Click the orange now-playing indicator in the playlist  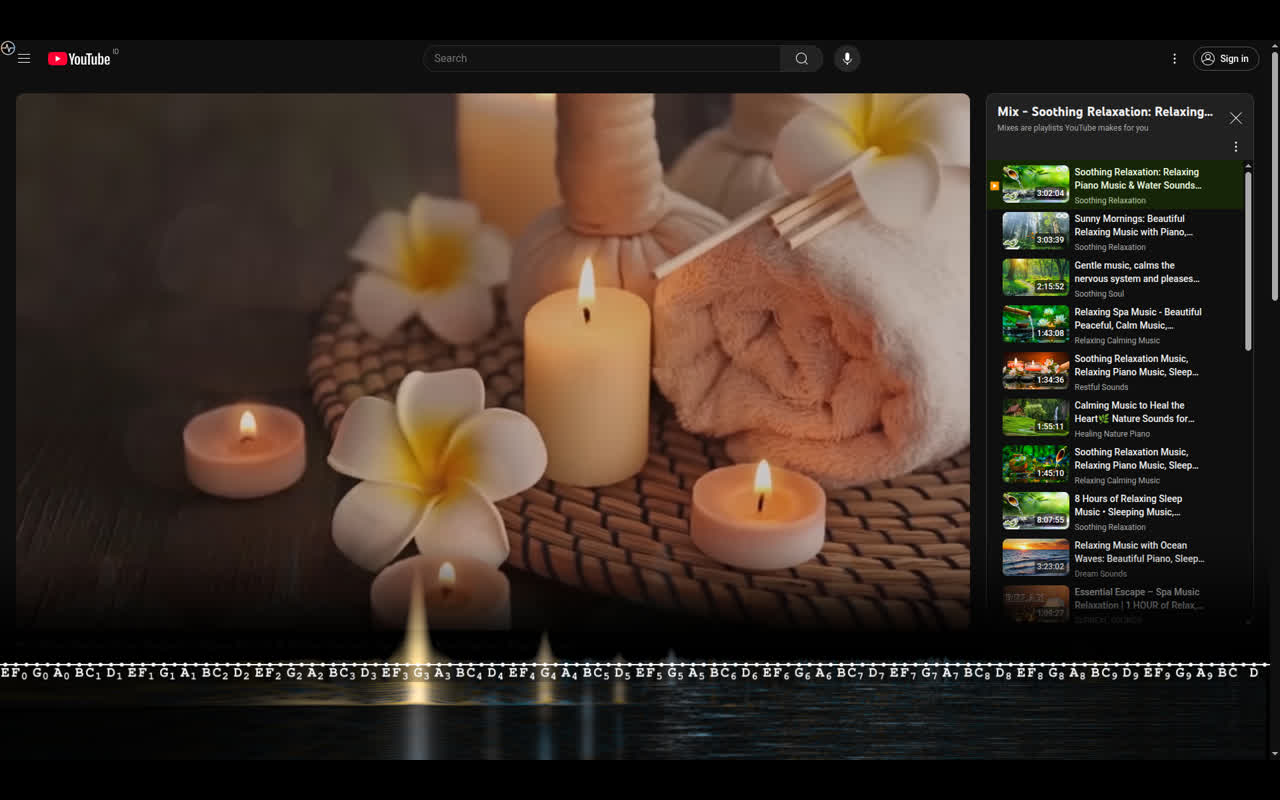coord(994,185)
